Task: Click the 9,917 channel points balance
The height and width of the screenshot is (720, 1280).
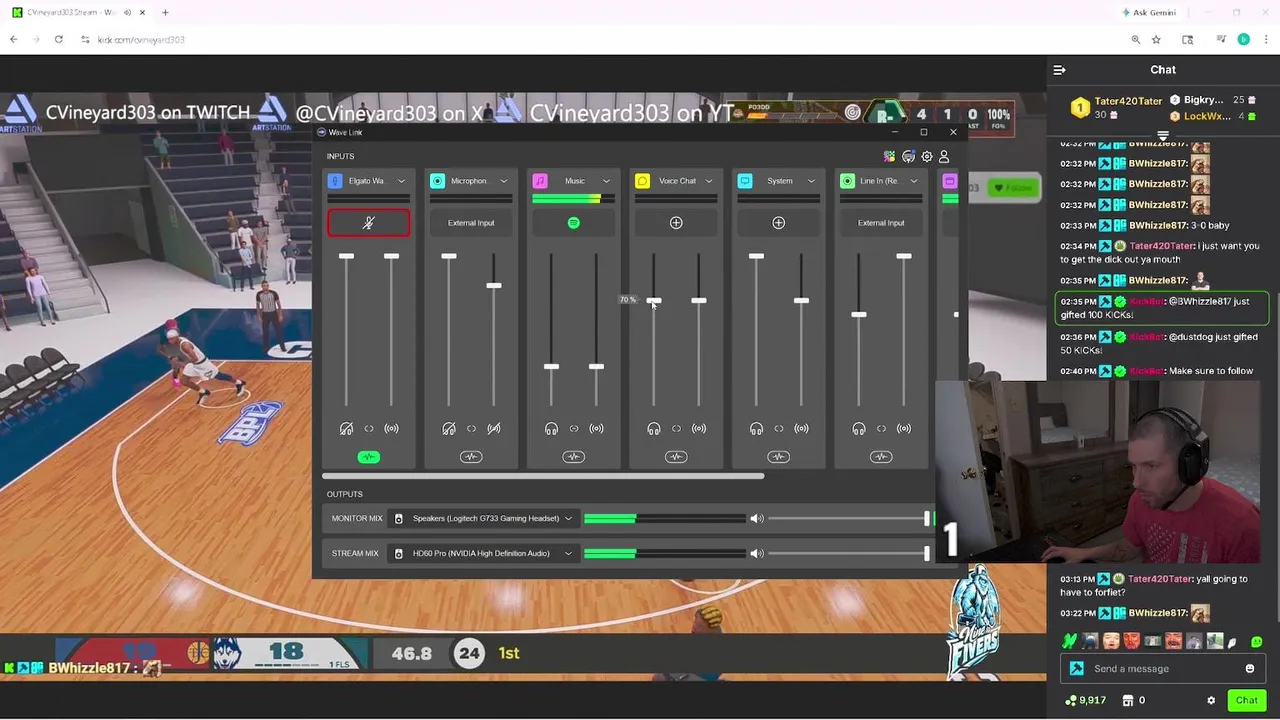Action: [1086, 701]
